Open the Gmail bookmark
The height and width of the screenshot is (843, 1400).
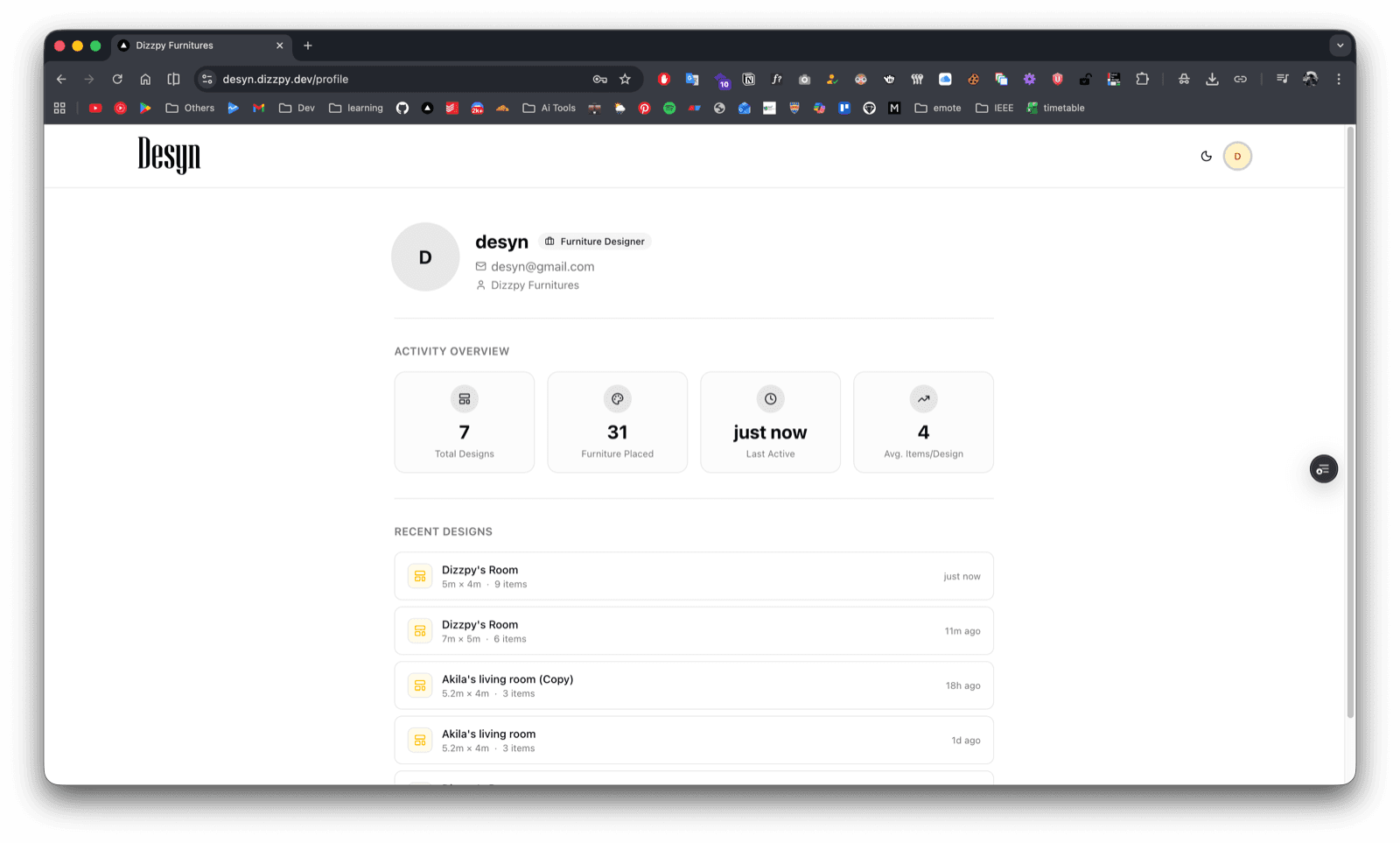pyautogui.click(x=258, y=108)
